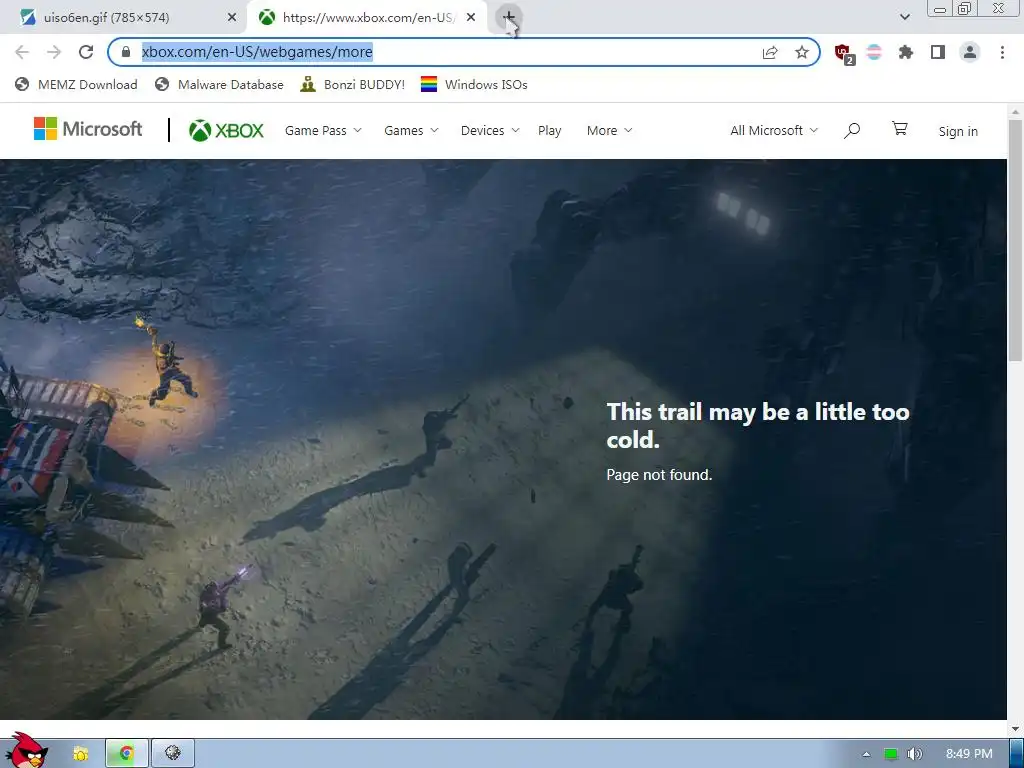Open the Xbox site search
The width and height of the screenshot is (1024, 768).
852,131
